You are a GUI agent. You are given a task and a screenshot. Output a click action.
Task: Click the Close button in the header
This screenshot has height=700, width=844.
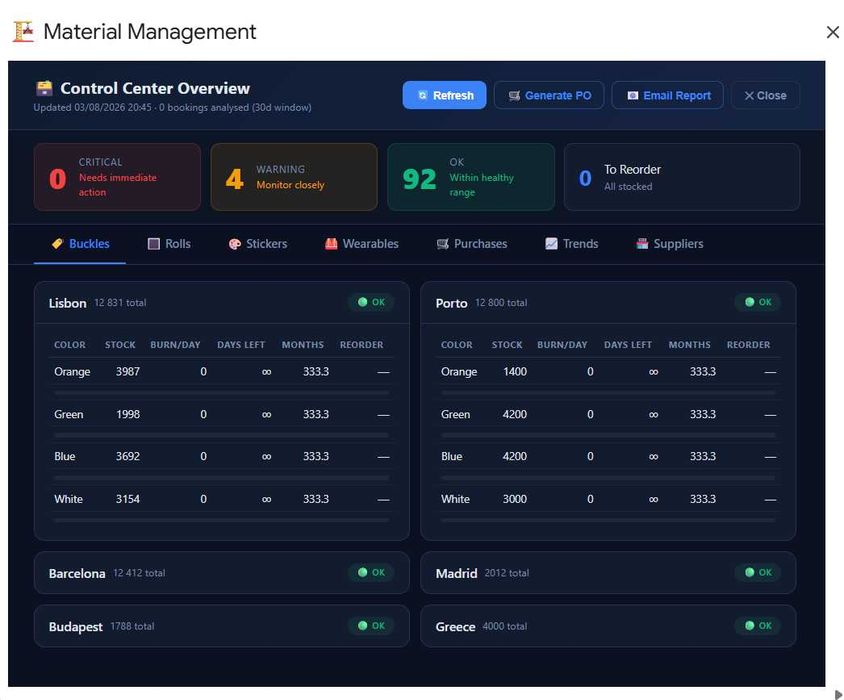pyautogui.click(x=765, y=95)
